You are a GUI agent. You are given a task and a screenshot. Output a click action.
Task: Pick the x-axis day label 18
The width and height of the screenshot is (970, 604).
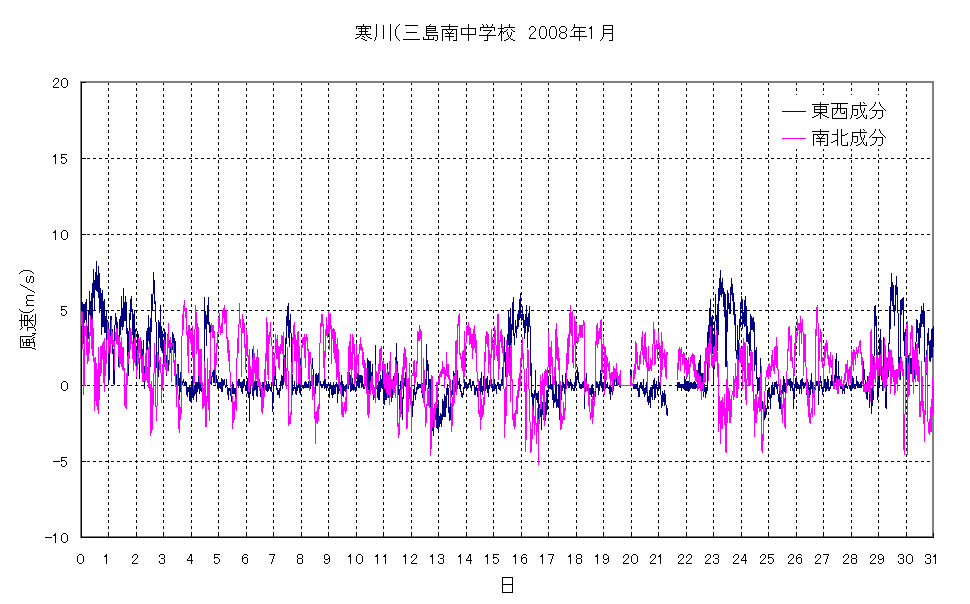coord(575,559)
